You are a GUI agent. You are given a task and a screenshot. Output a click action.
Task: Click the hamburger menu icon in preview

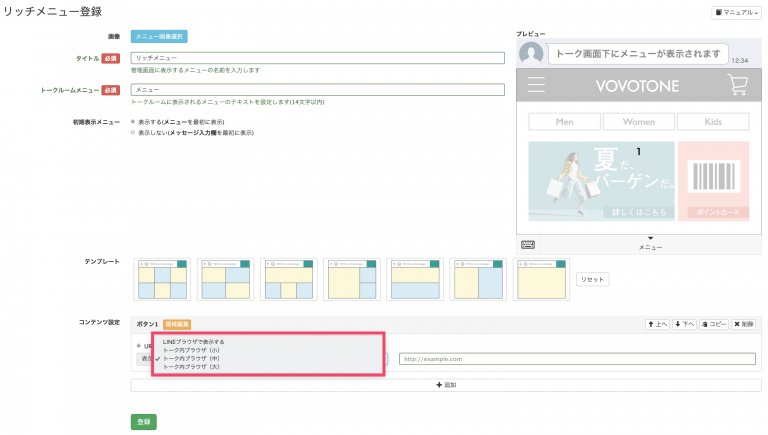tap(536, 85)
